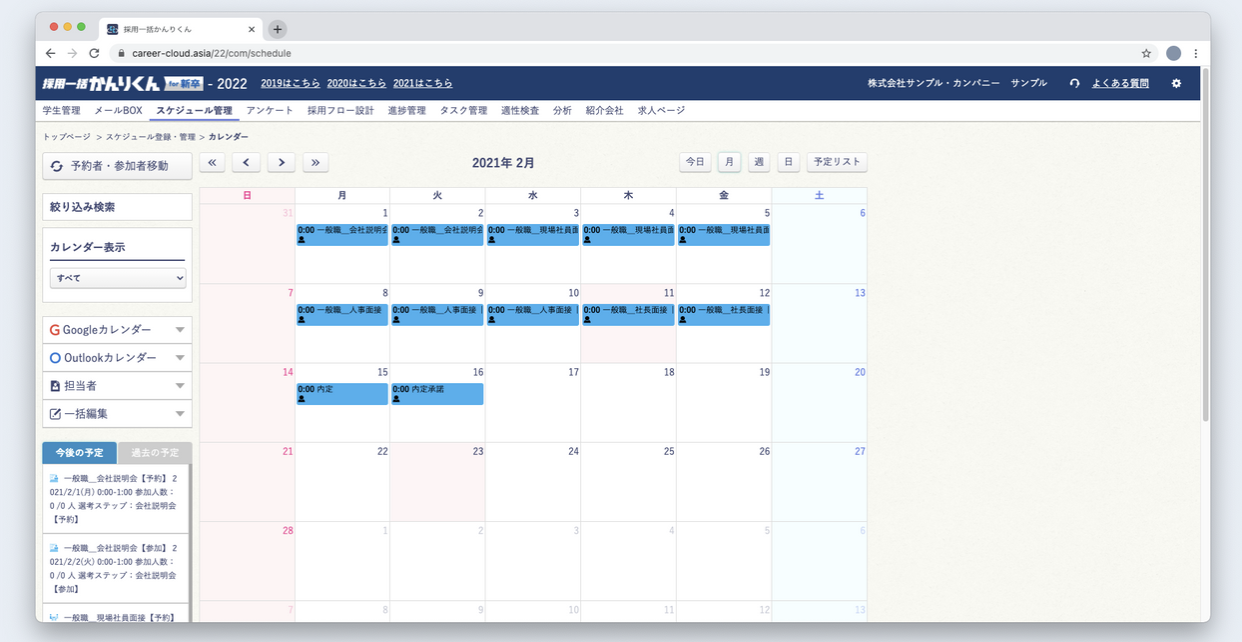Go to next month with right arrow
This screenshot has height=642, width=1242.
click(x=281, y=162)
